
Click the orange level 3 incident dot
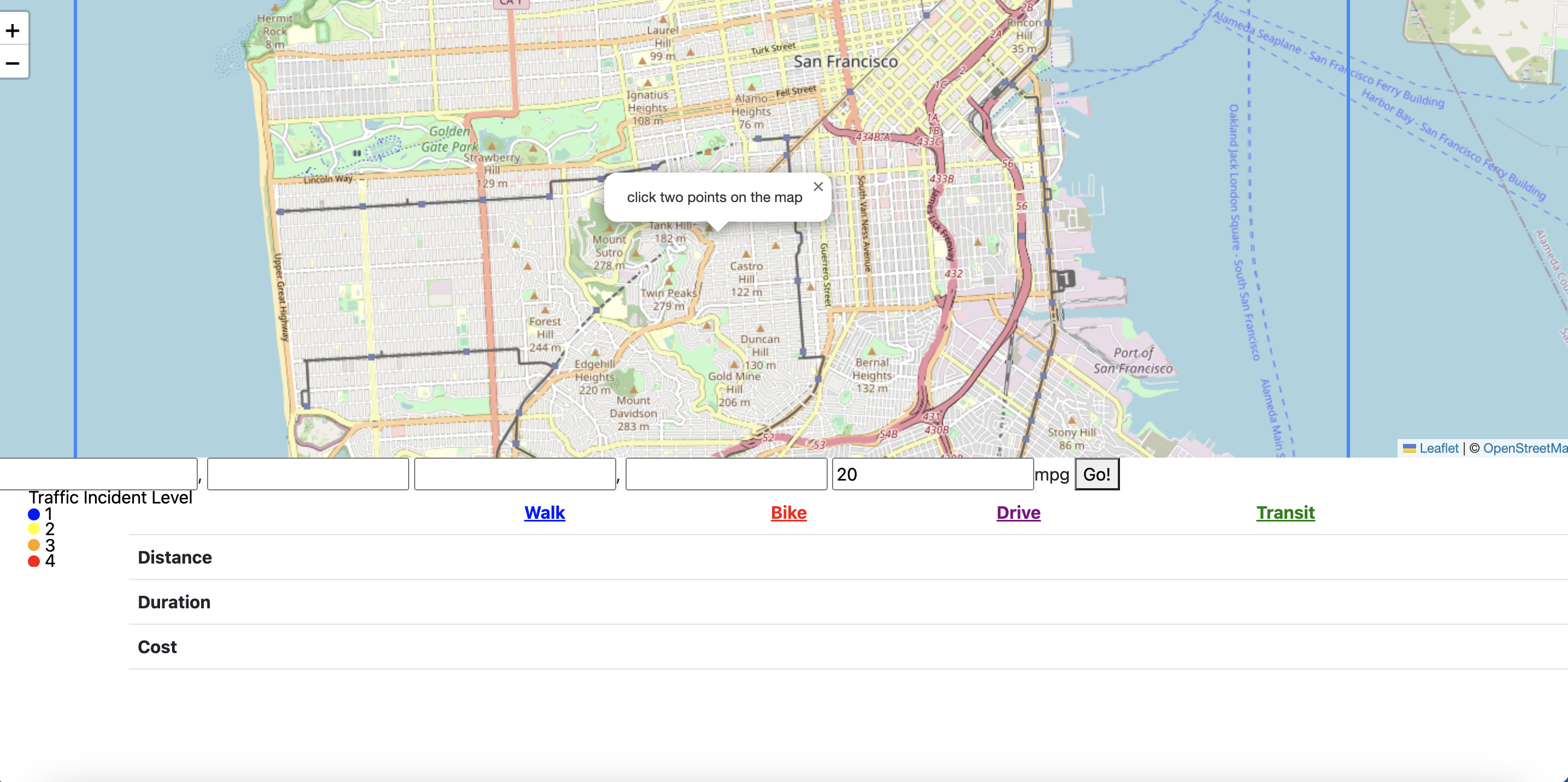[x=34, y=544]
